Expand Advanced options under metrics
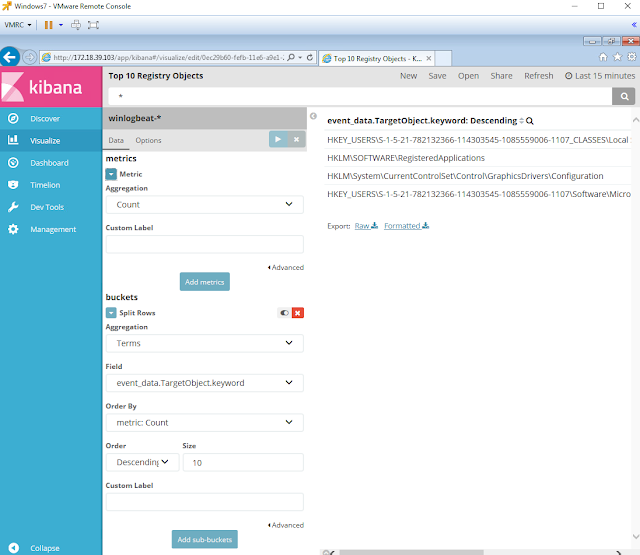This screenshot has width=640, height=555. pos(286,267)
